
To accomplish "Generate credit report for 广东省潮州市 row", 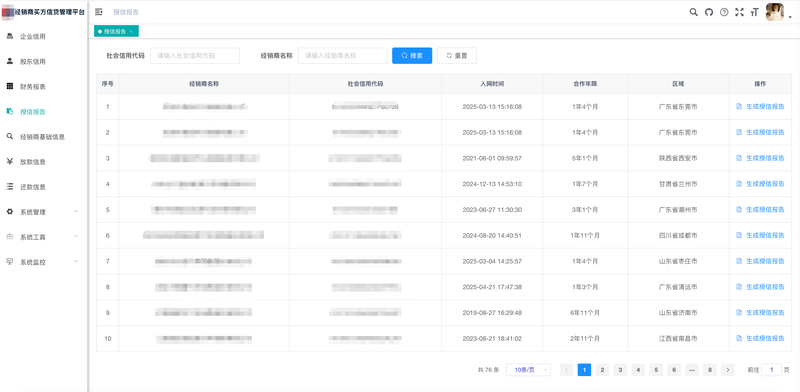I will point(760,209).
